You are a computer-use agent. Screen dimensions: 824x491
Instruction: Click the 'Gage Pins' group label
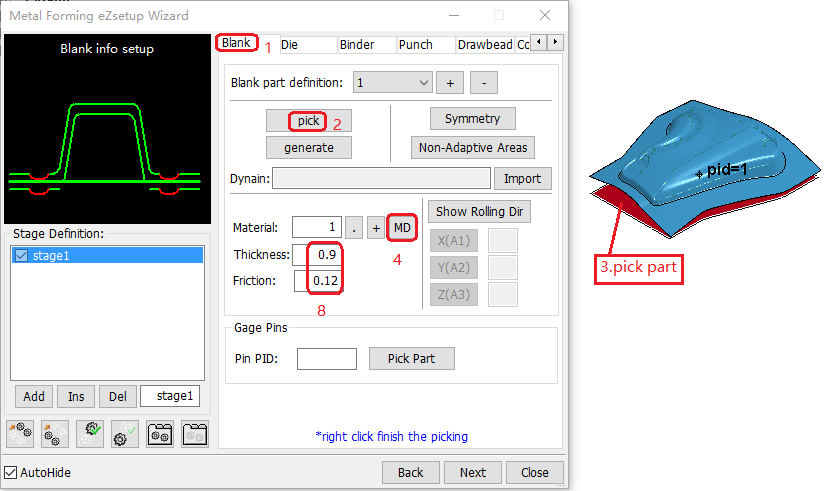pyautogui.click(x=261, y=328)
